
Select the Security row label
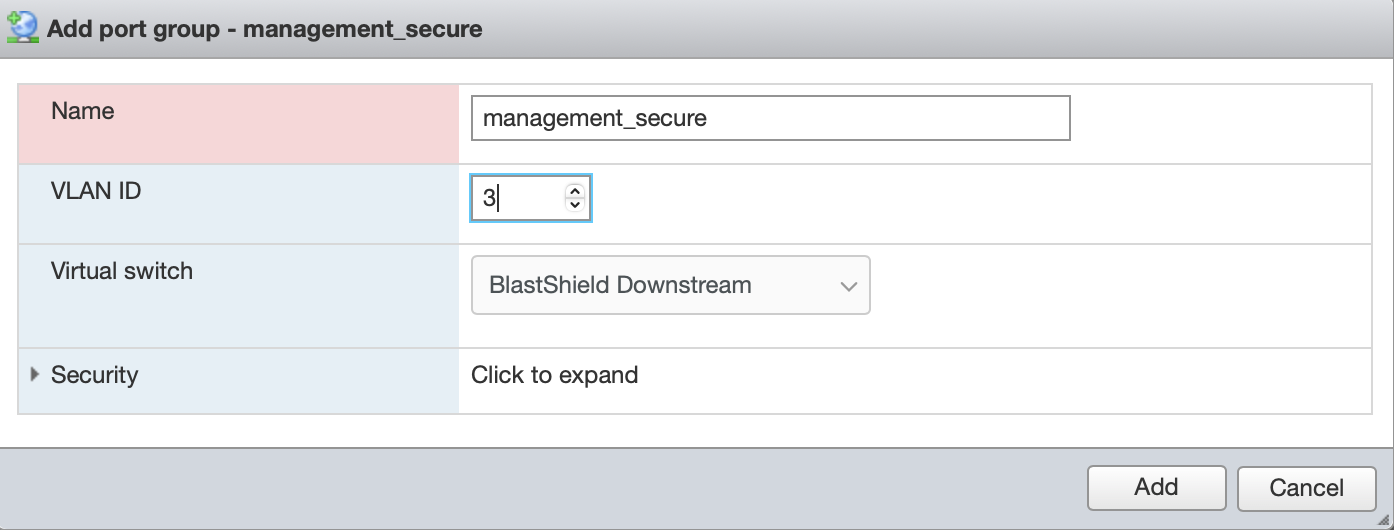[95, 375]
